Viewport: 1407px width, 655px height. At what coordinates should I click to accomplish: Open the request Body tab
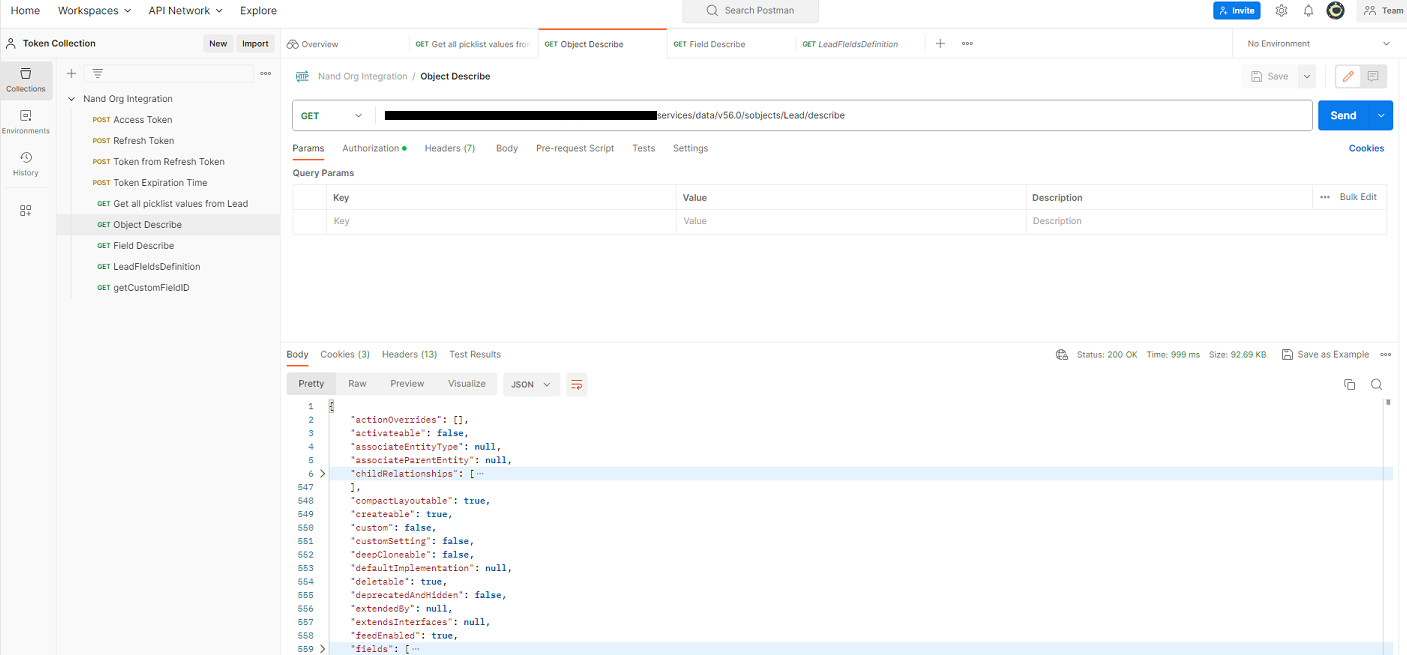click(x=507, y=148)
